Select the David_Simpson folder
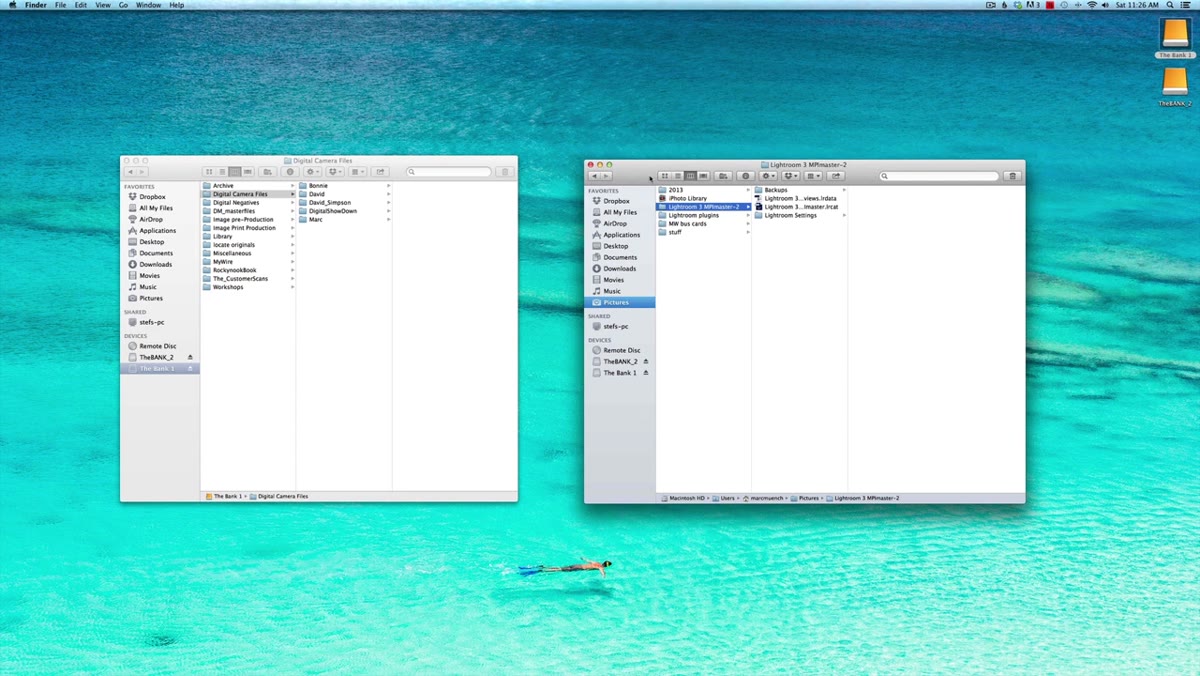The width and height of the screenshot is (1200, 676). point(329,203)
